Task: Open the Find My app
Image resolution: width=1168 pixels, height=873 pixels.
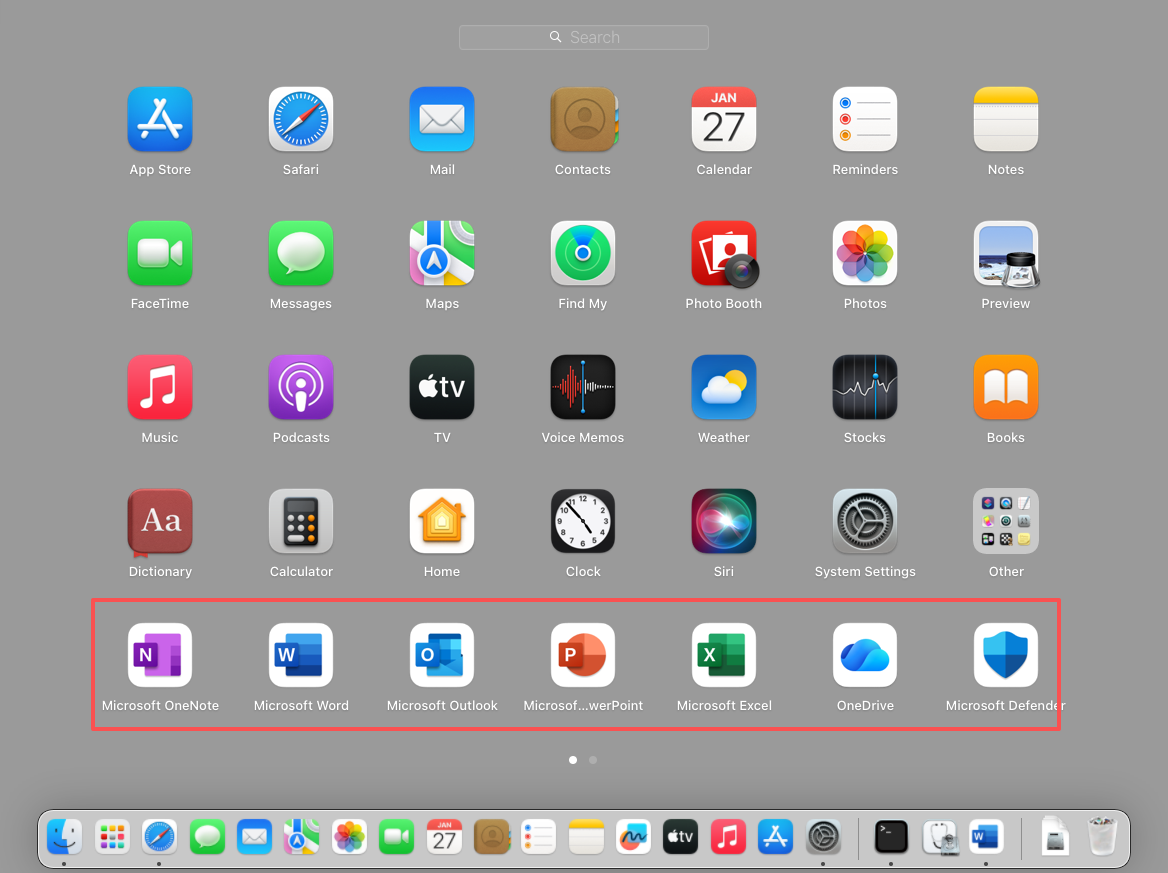Action: (583, 254)
